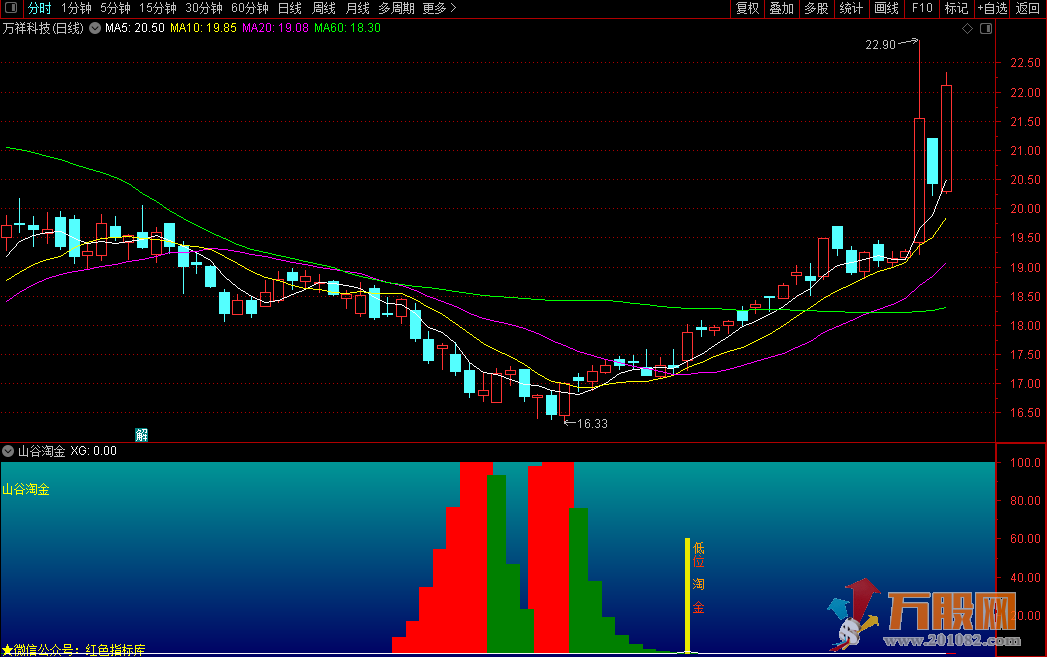Switch to the 分时 tab
The image size is (1047, 657).
(39, 8)
